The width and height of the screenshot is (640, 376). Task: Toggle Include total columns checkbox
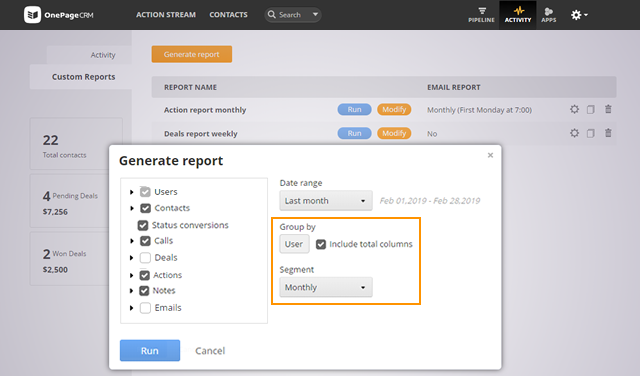(x=321, y=244)
